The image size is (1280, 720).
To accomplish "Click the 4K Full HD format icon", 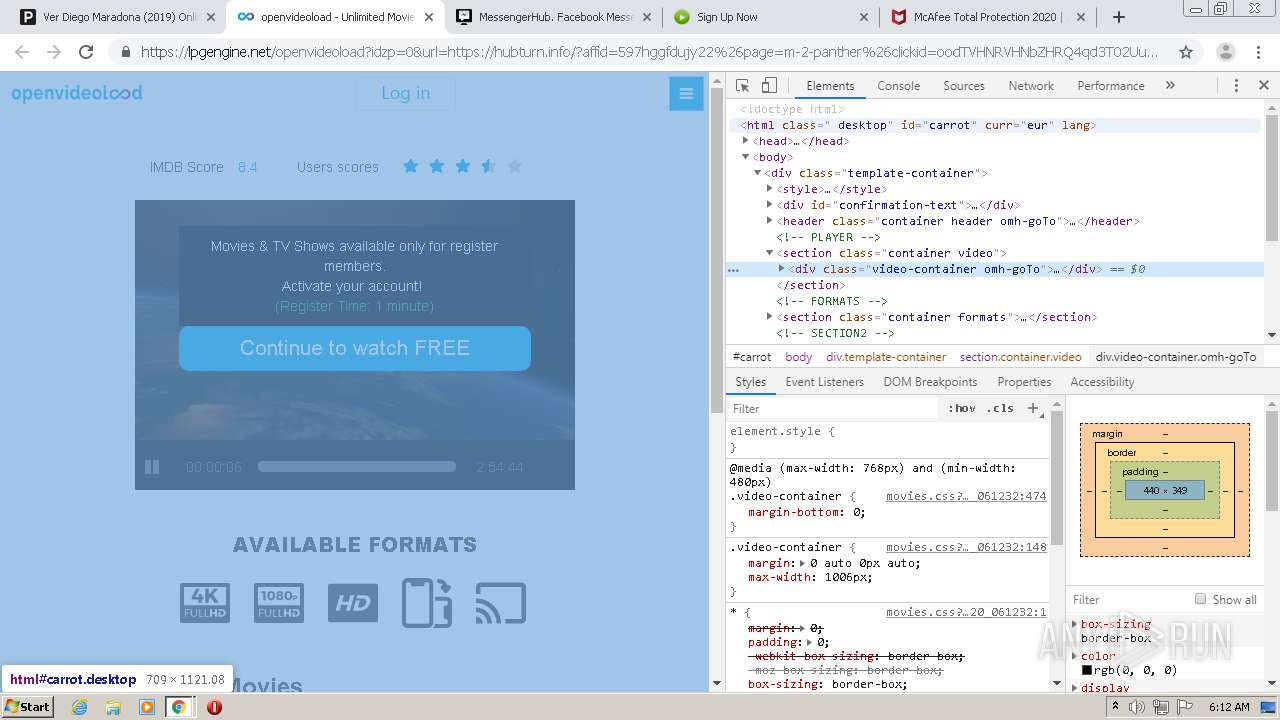I will [205, 603].
